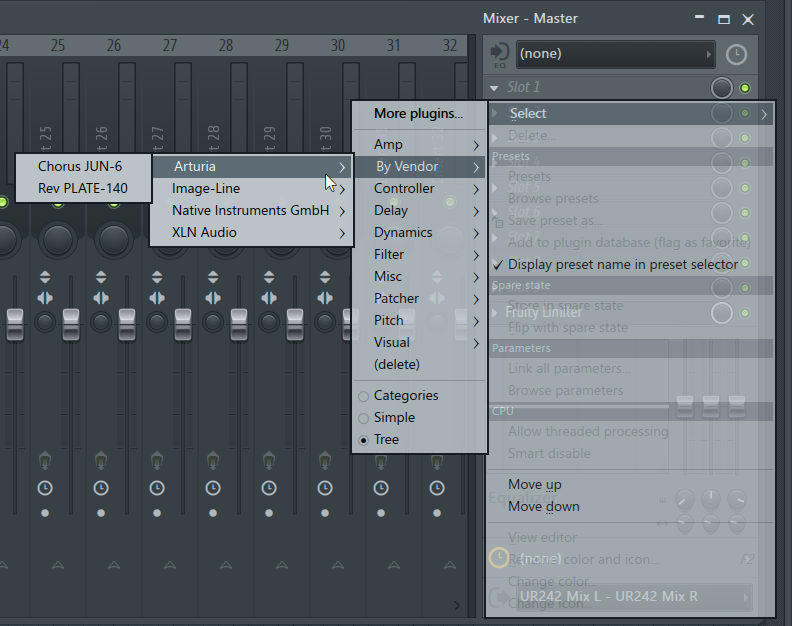The image size is (792, 626).
Task: Click track 27 invert phase arrows icon
Action: [x=157, y=277]
